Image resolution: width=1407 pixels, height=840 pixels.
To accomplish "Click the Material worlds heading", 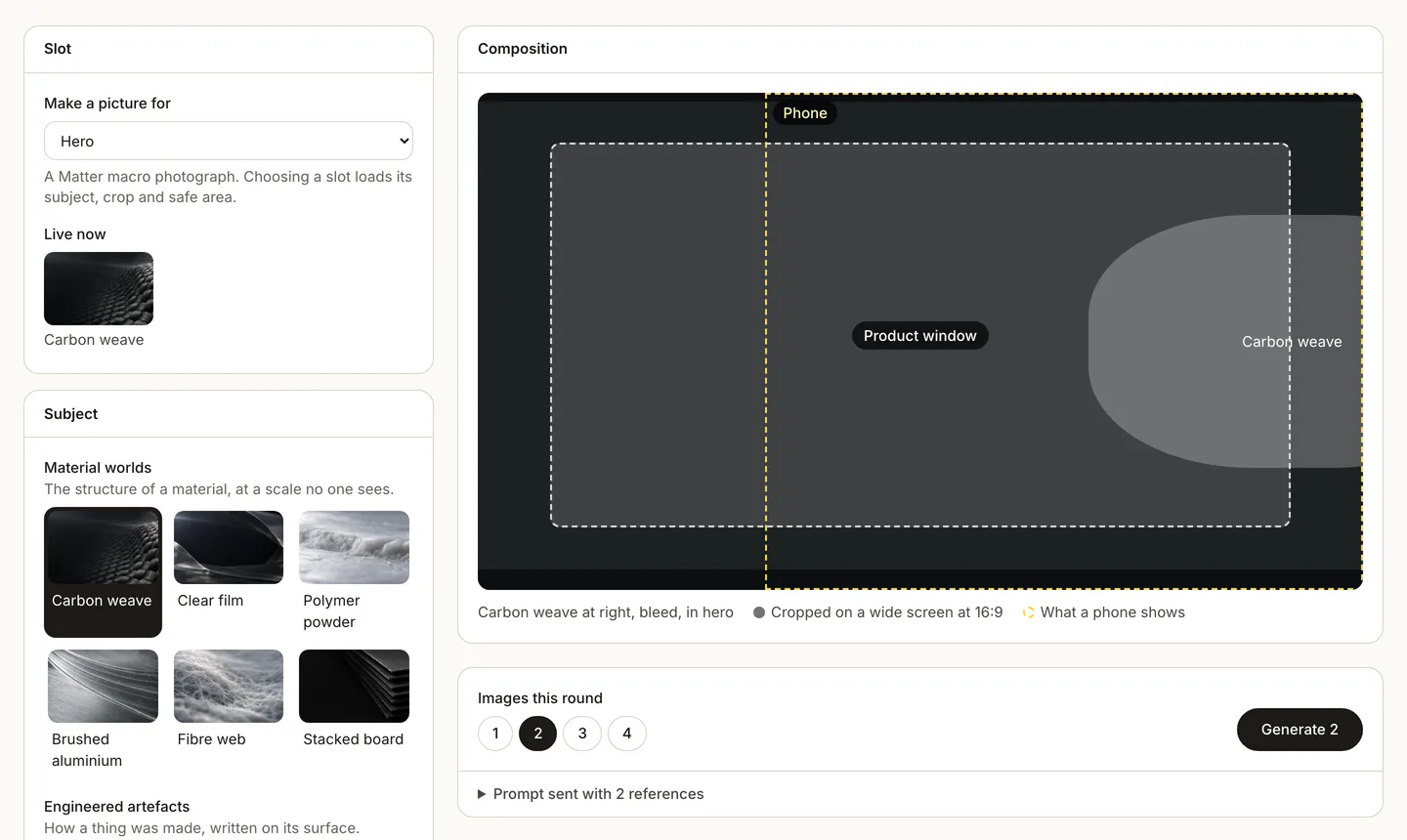I will point(98,468).
